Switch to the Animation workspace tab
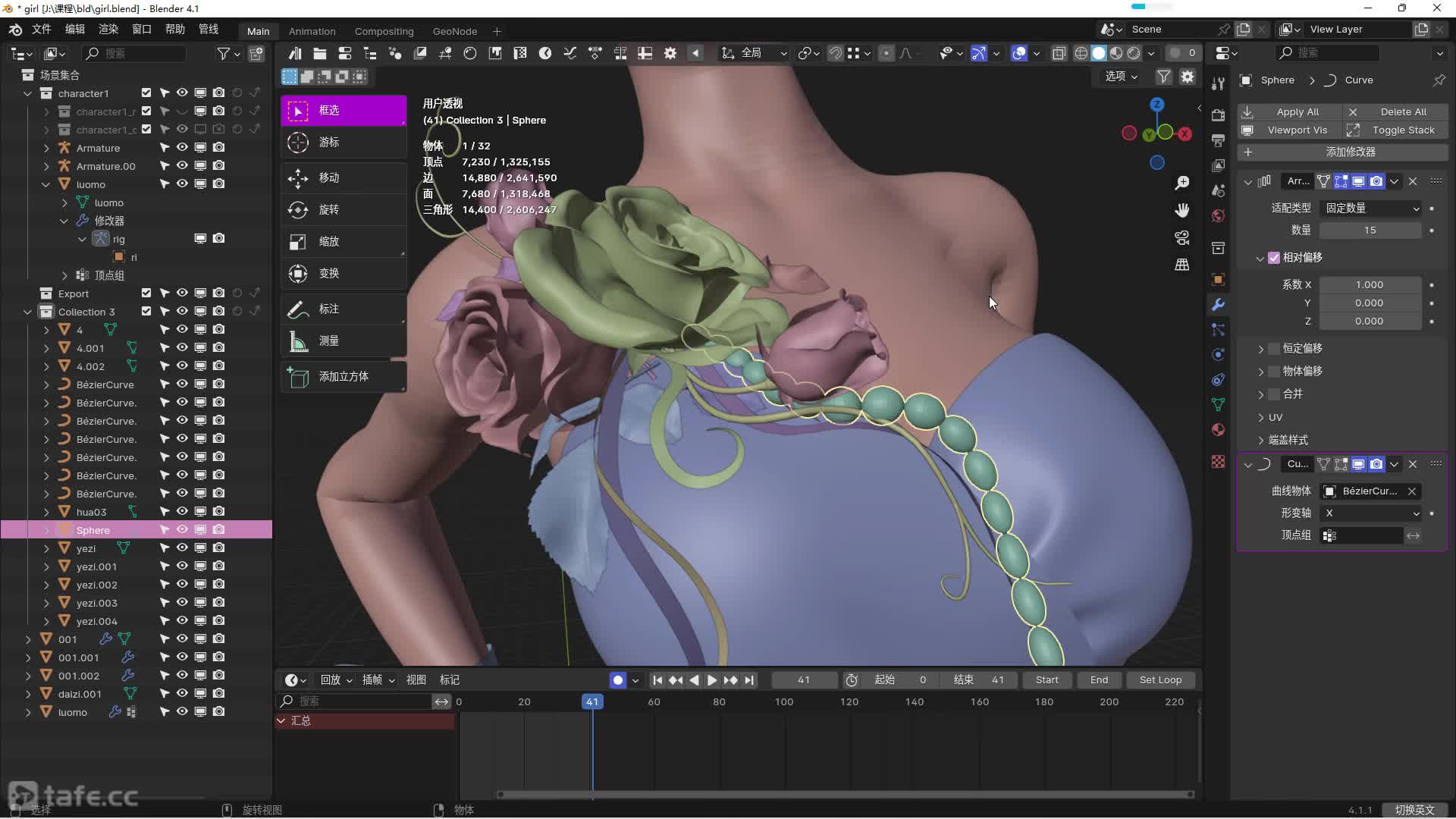The height and width of the screenshot is (819, 1456). pos(312,31)
